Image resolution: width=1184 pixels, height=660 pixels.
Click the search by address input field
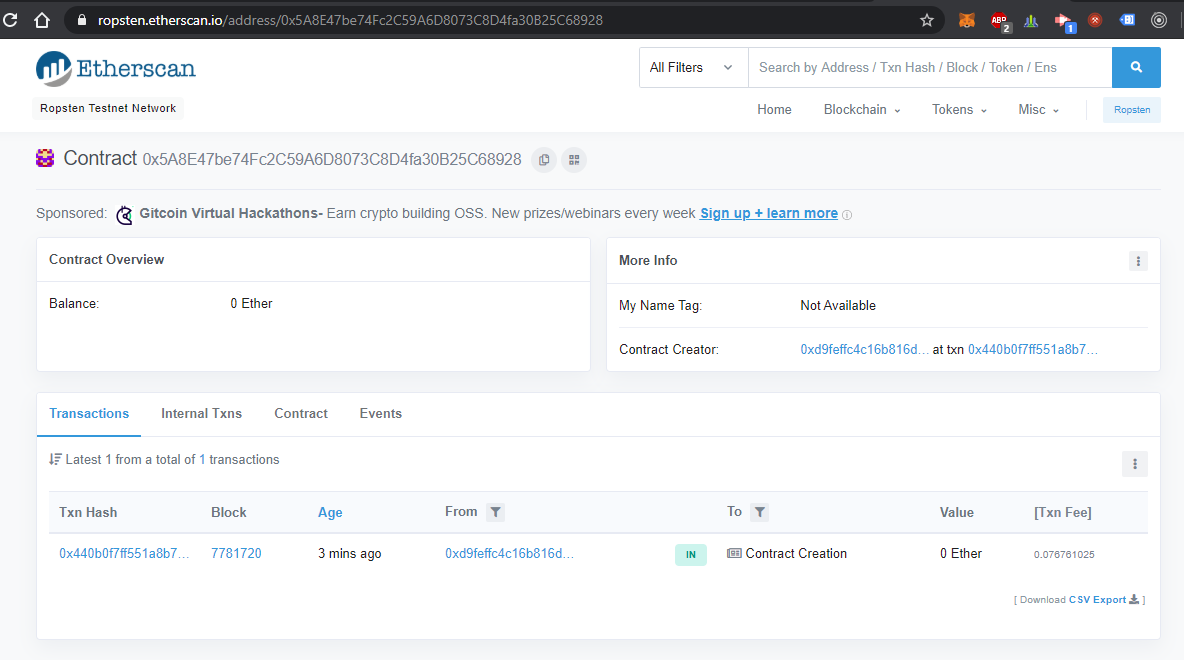(x=930, y=67)
